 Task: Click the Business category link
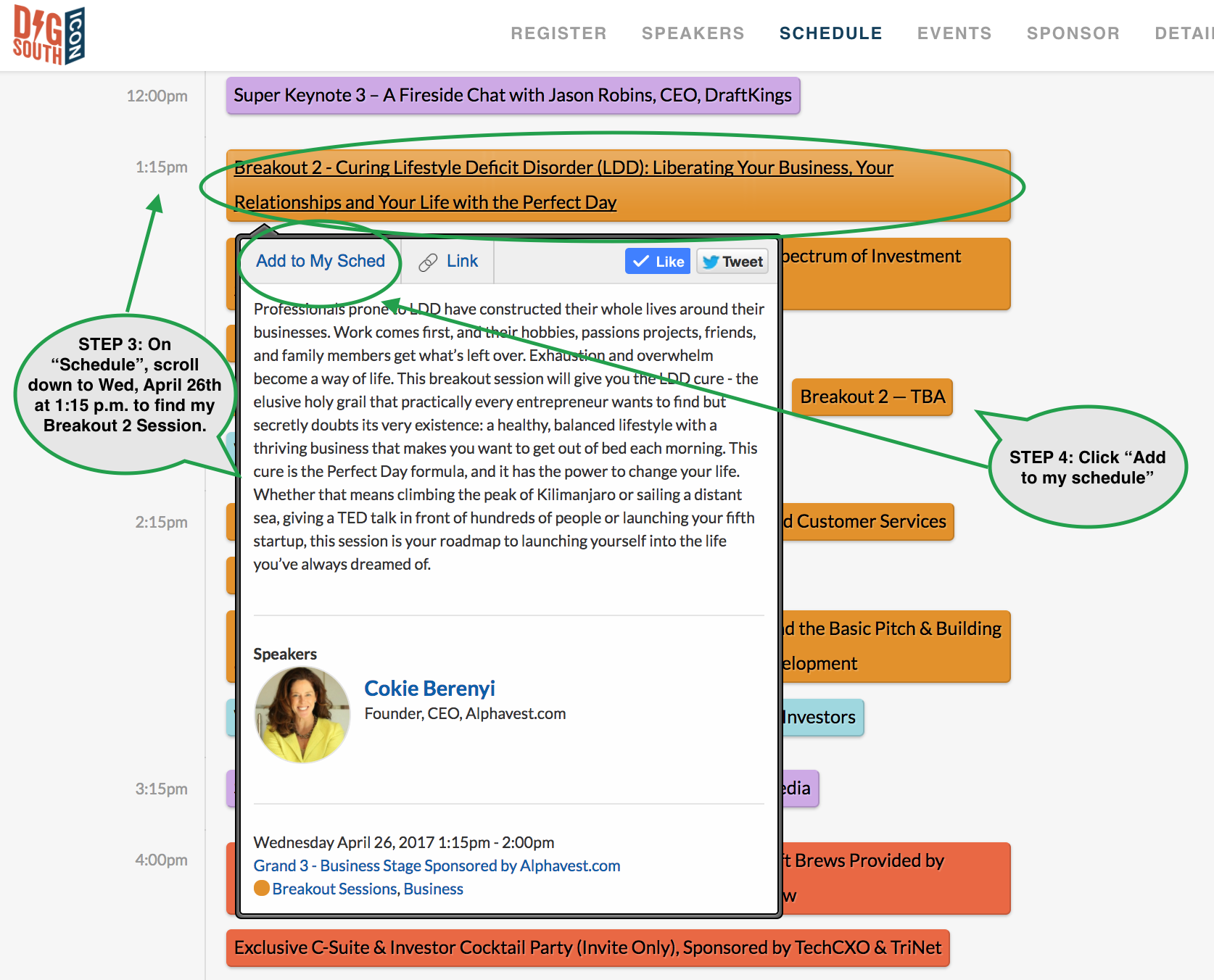point(433,889)
